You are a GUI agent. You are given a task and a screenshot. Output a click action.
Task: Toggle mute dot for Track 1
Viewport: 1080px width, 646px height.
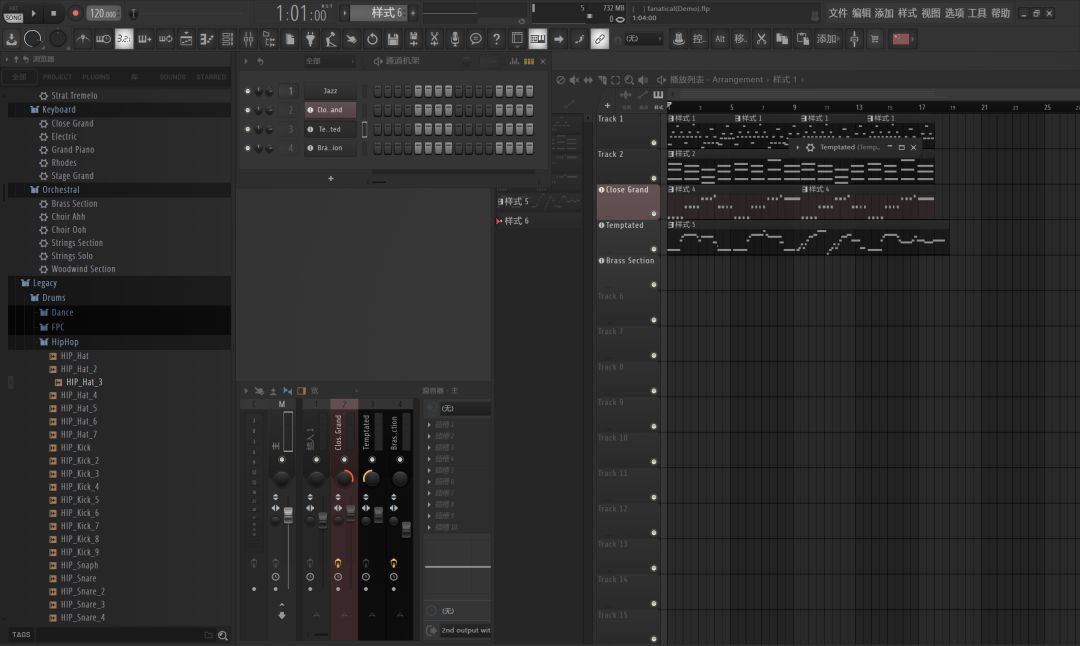(x=654, y=143)
